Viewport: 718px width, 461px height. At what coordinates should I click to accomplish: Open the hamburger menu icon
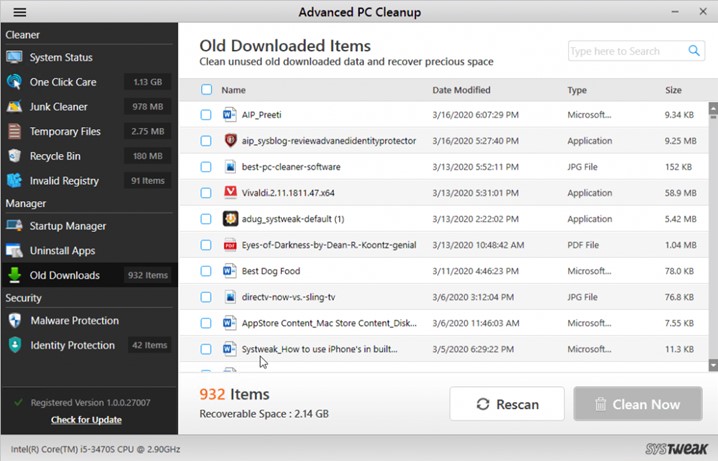[x=20, y=12]
